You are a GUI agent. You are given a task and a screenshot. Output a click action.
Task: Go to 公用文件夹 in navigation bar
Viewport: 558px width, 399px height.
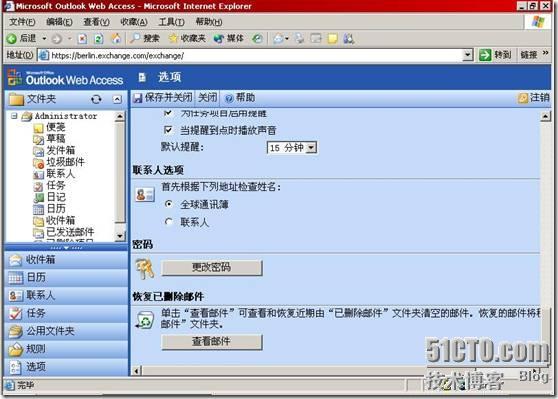pos(67,331)
